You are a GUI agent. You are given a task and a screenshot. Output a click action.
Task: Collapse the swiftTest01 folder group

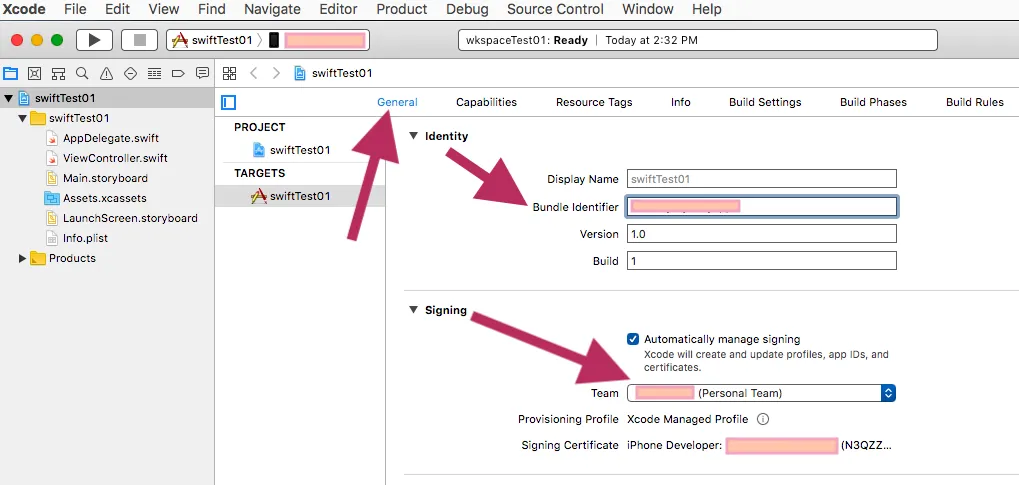coord(23,118)
